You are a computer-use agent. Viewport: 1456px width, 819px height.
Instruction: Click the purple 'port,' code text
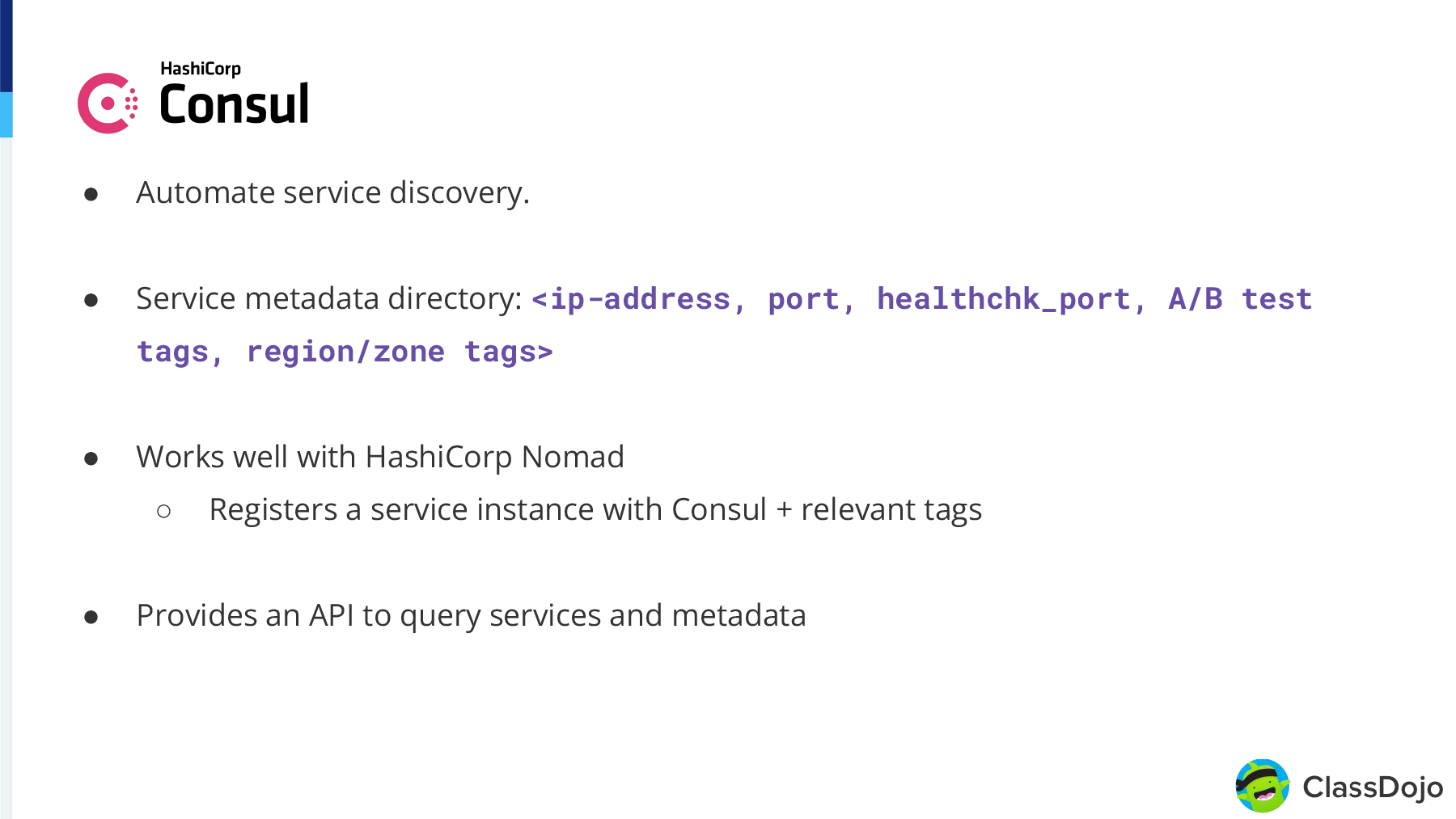811,300
